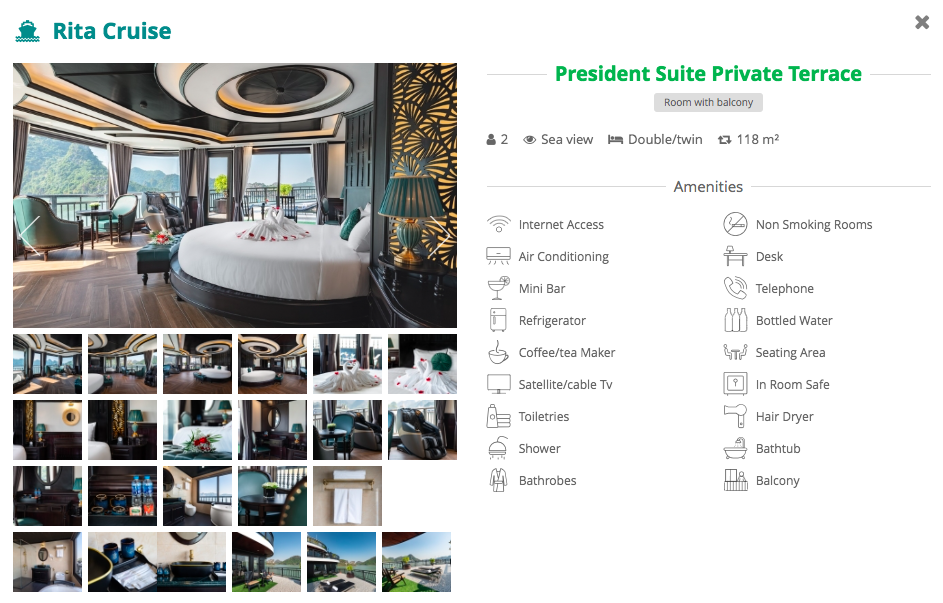The image size is (943, 603).
Task: Show the previous photo with left arrow
Action: pos(29,236)
